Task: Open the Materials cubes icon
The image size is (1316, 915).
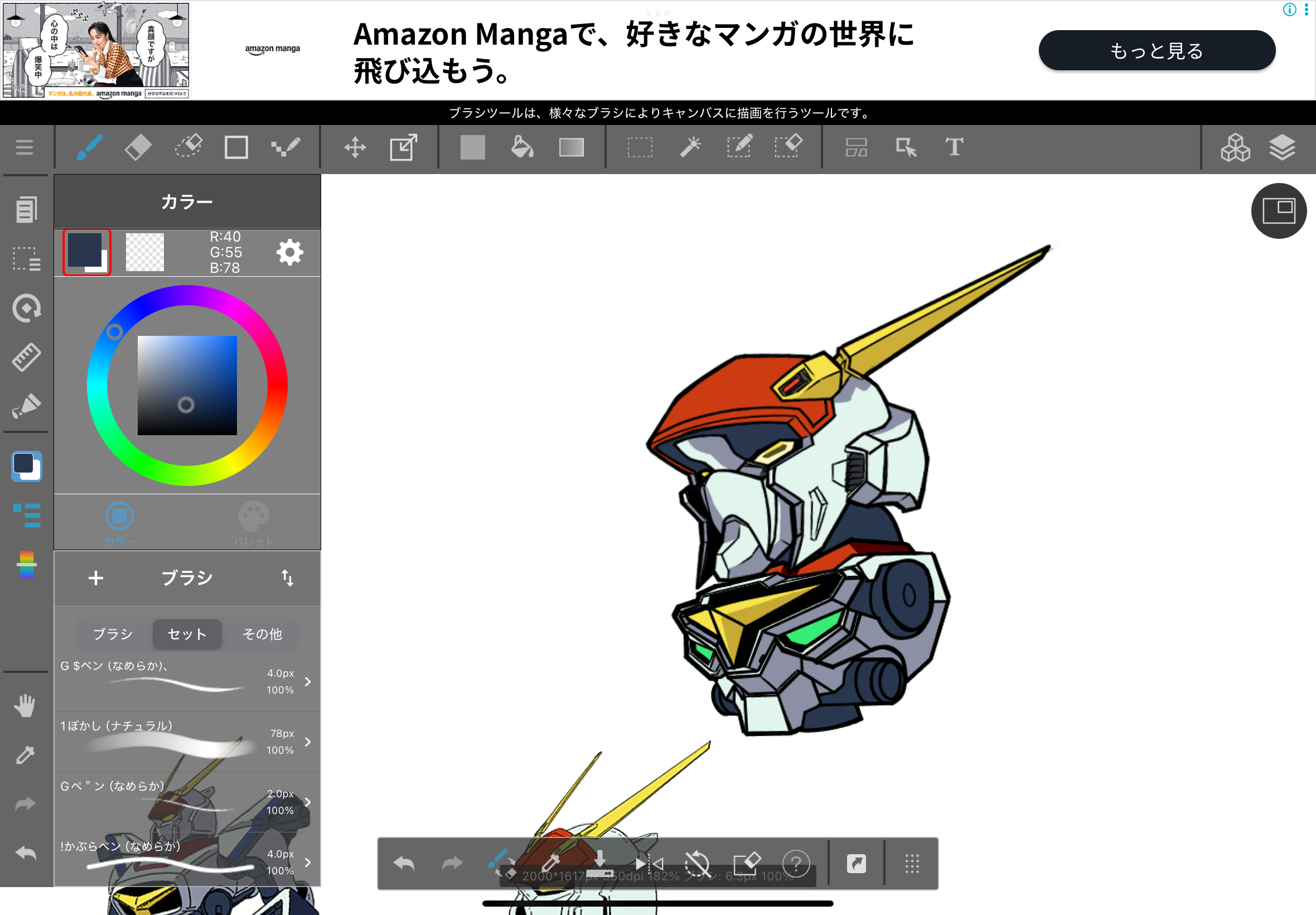Action: (x=1235, y=147)
